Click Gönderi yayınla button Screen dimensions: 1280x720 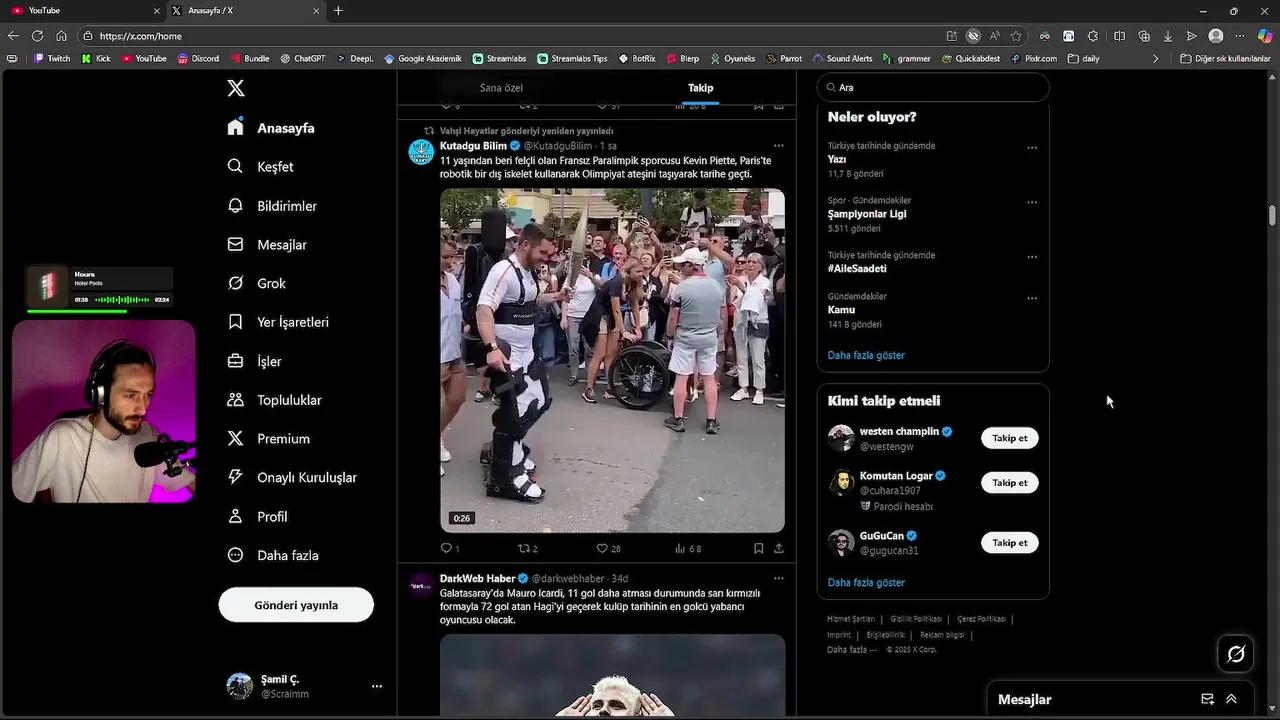[x=296, y=605]
